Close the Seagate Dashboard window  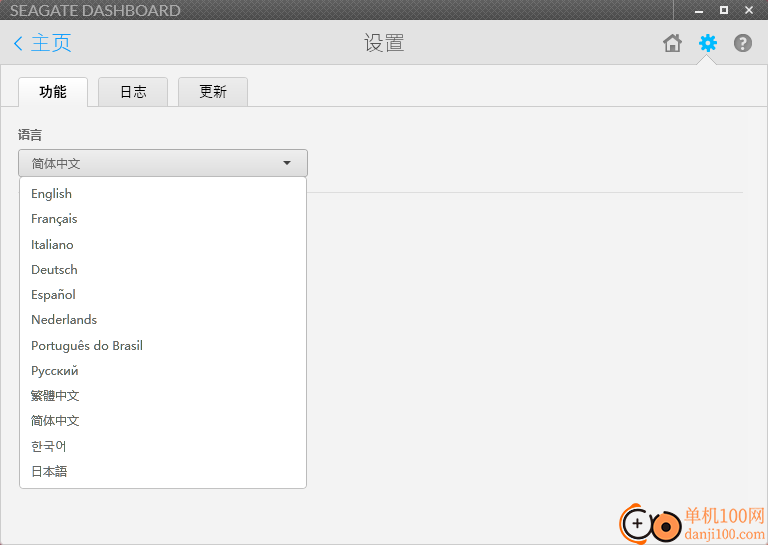point(749,10)
